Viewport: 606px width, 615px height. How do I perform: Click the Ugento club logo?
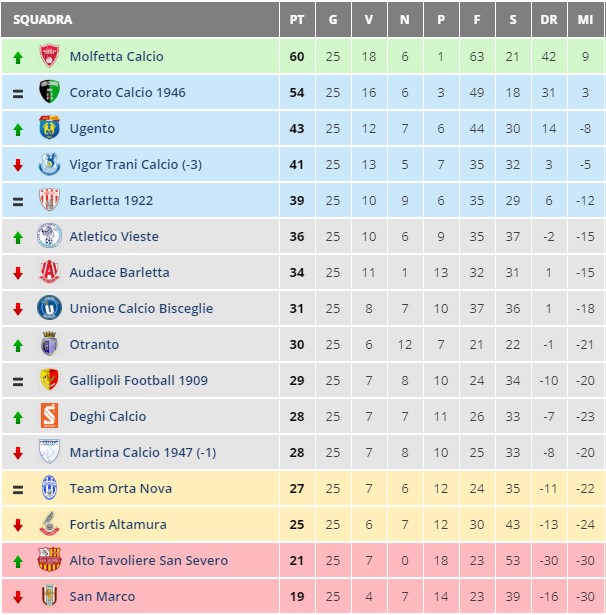[49, 129]
